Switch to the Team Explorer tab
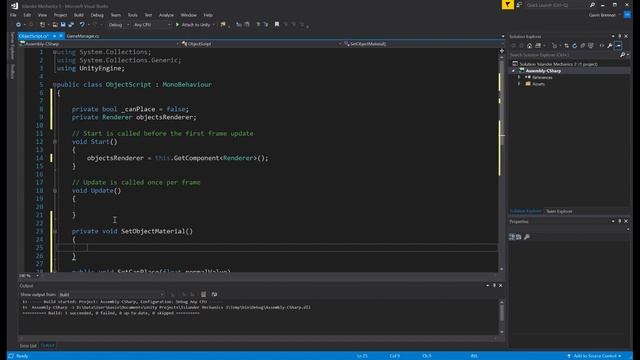Image resolution: width=640 pixels, height=360 pixels. click(559, 211)
